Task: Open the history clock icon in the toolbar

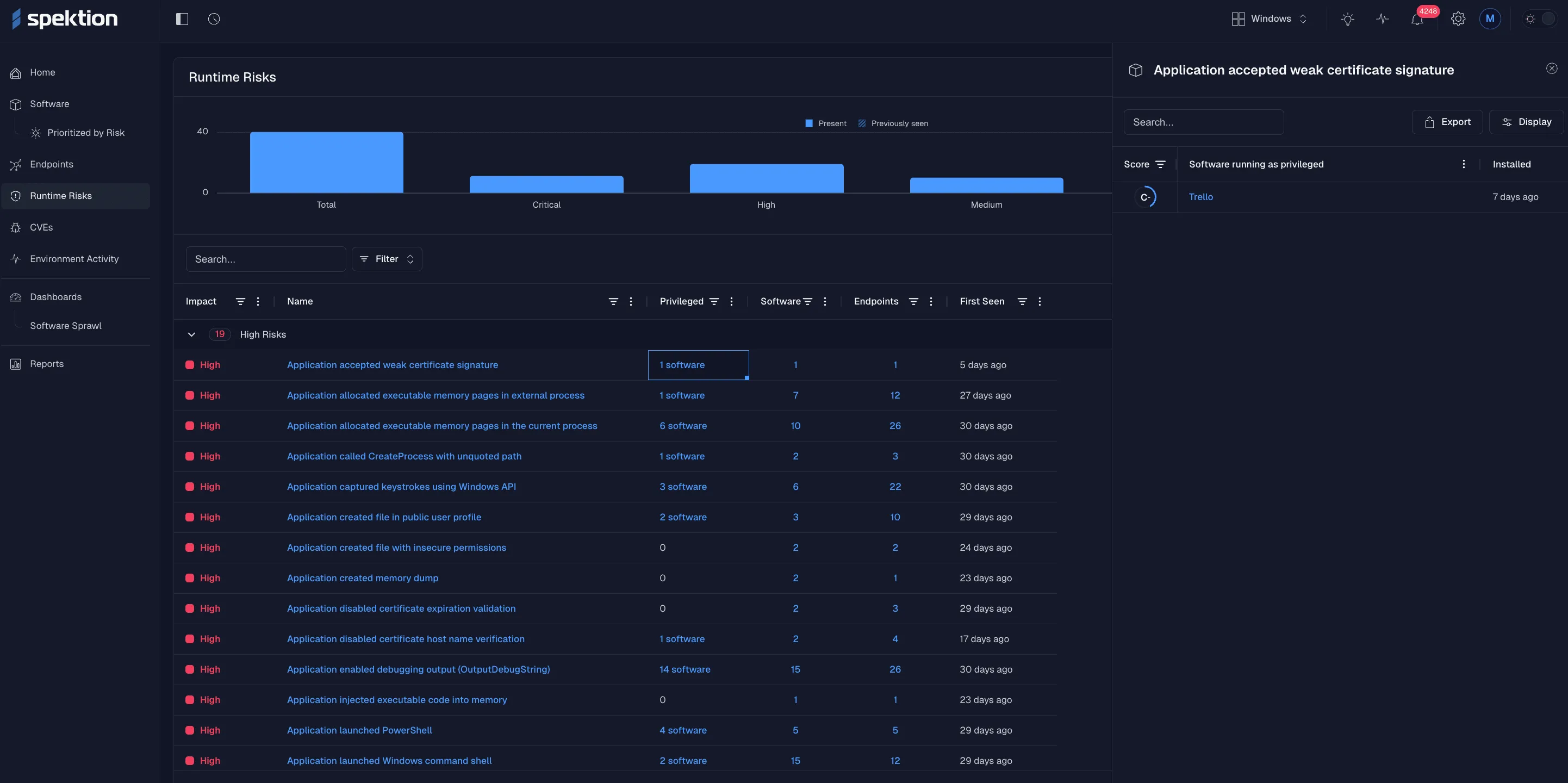Action: 214,19
